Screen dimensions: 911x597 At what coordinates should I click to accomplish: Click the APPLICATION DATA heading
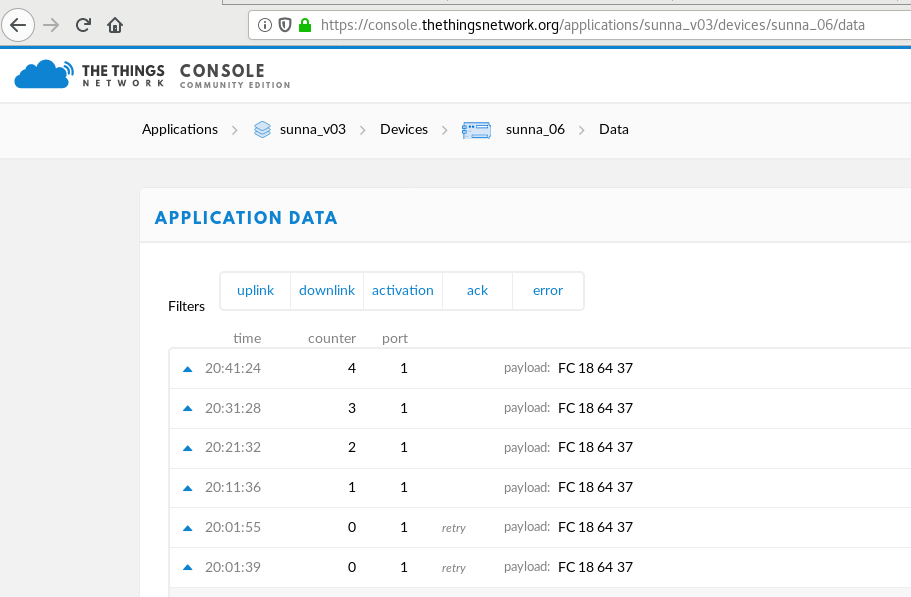coord(246,218)
